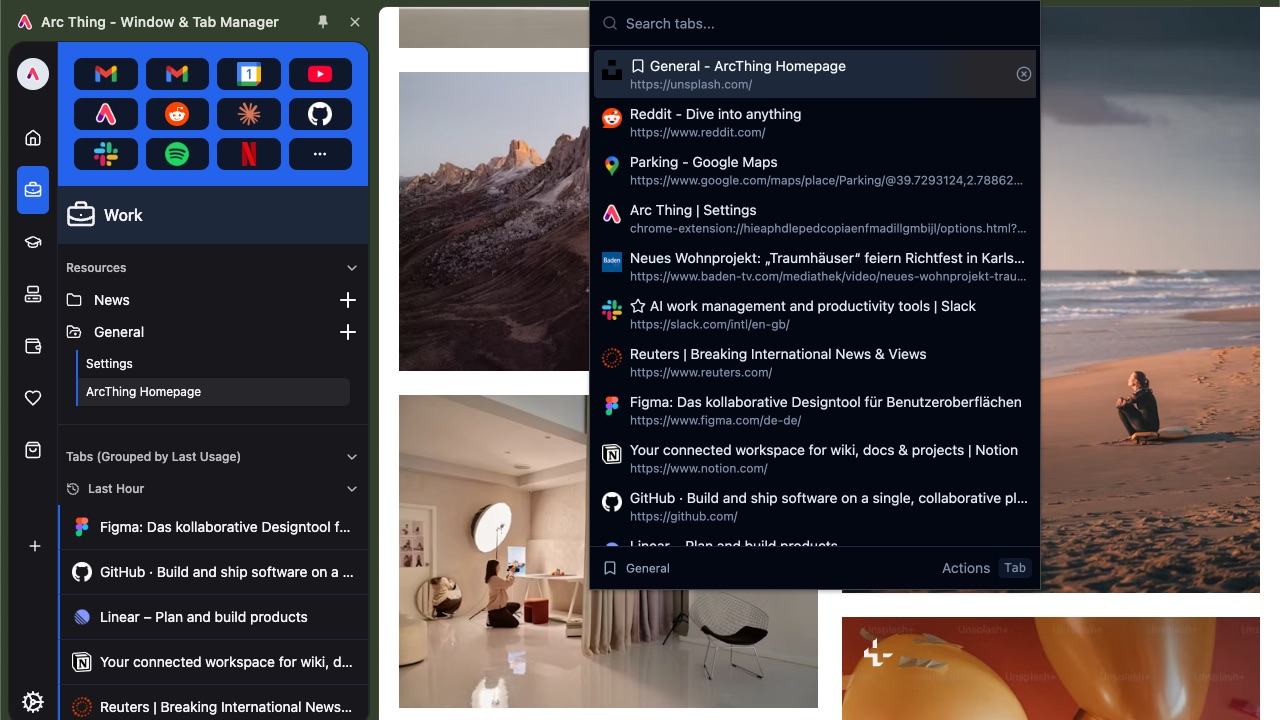Open the mountain landscape photo
Viewport: 1280px width, 720px height.
494,221
